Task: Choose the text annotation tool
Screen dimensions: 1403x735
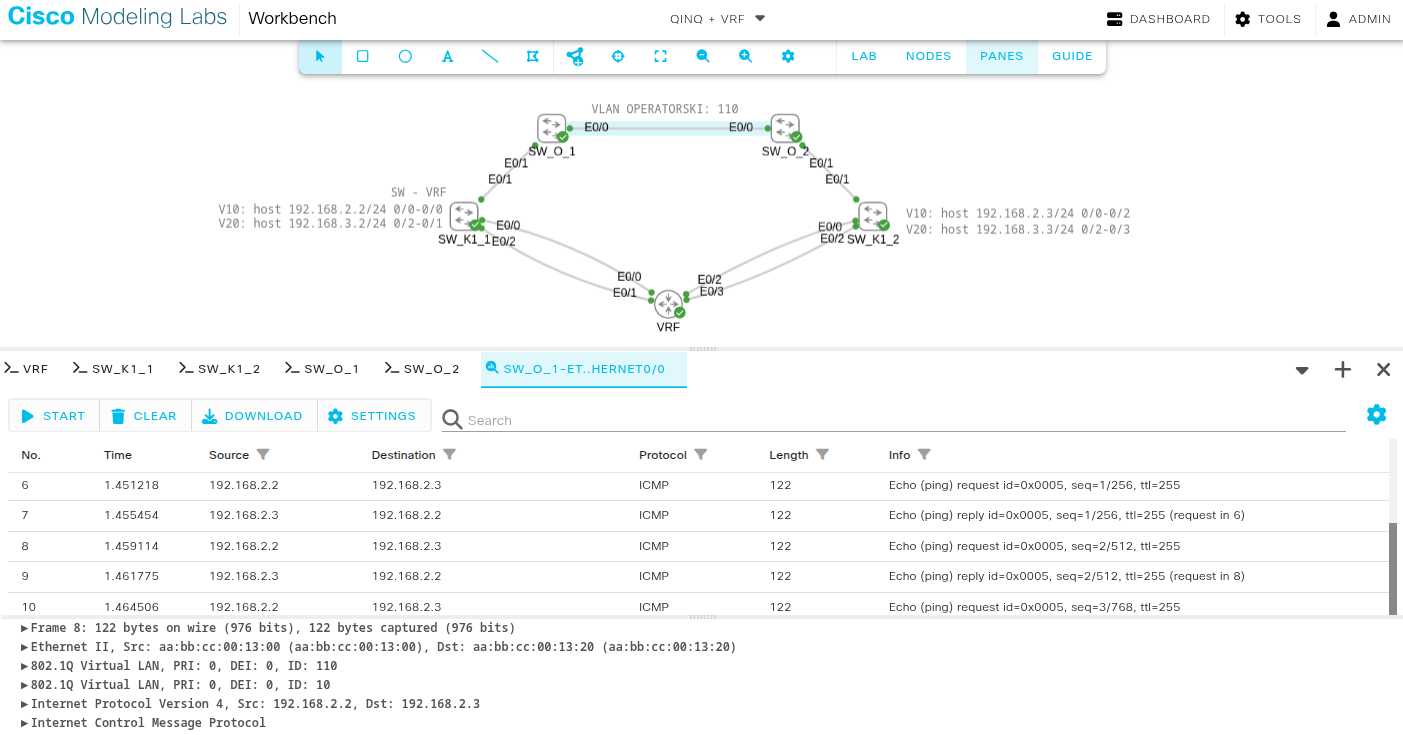Action: pos(448,56)
